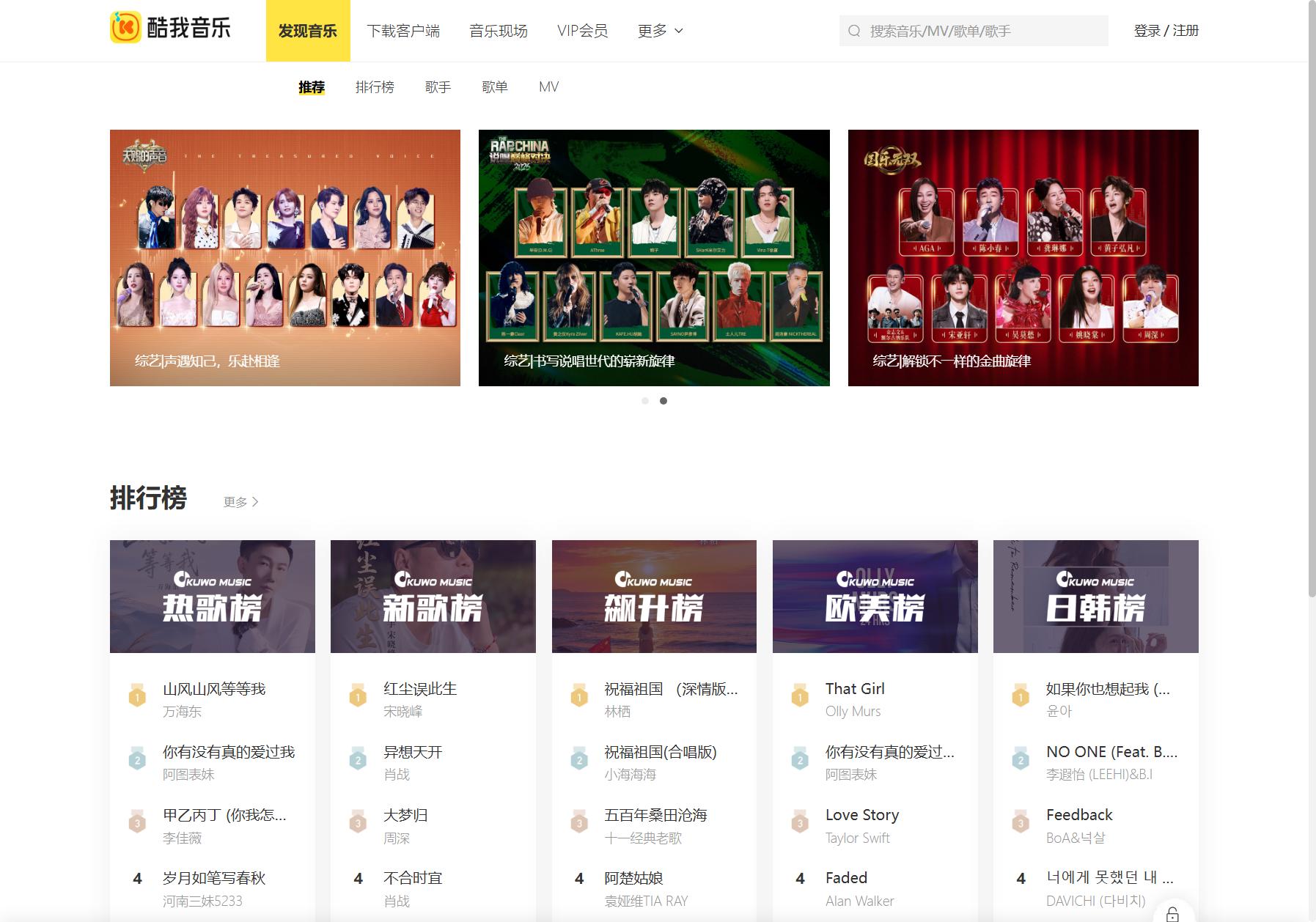This screenshot has height=922, width=1316.
Task: Switch to the 歌单 sub-tab
Action: pos(495,87)
